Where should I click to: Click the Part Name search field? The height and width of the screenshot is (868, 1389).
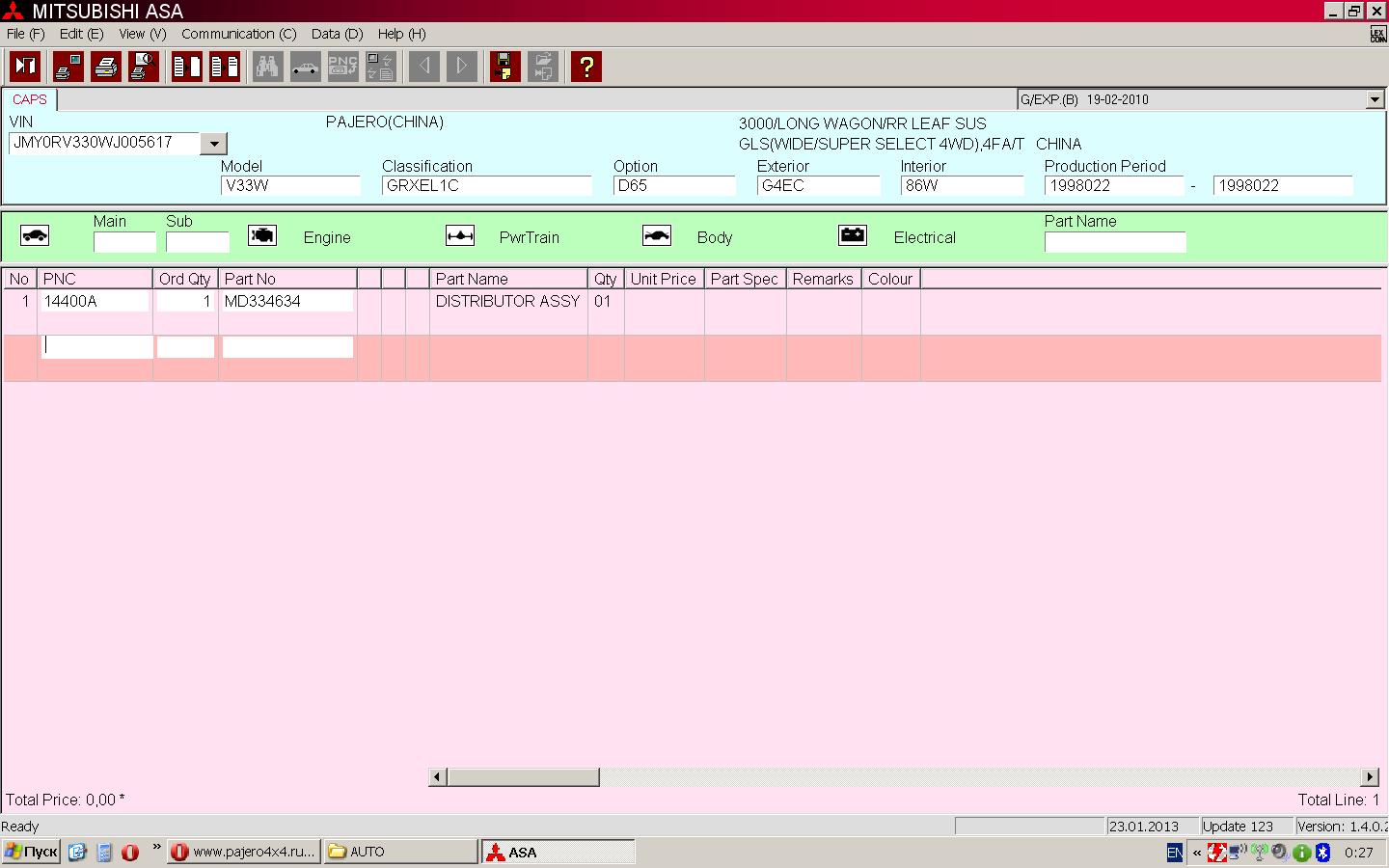pyautogui.click(x=1114, y=242)
